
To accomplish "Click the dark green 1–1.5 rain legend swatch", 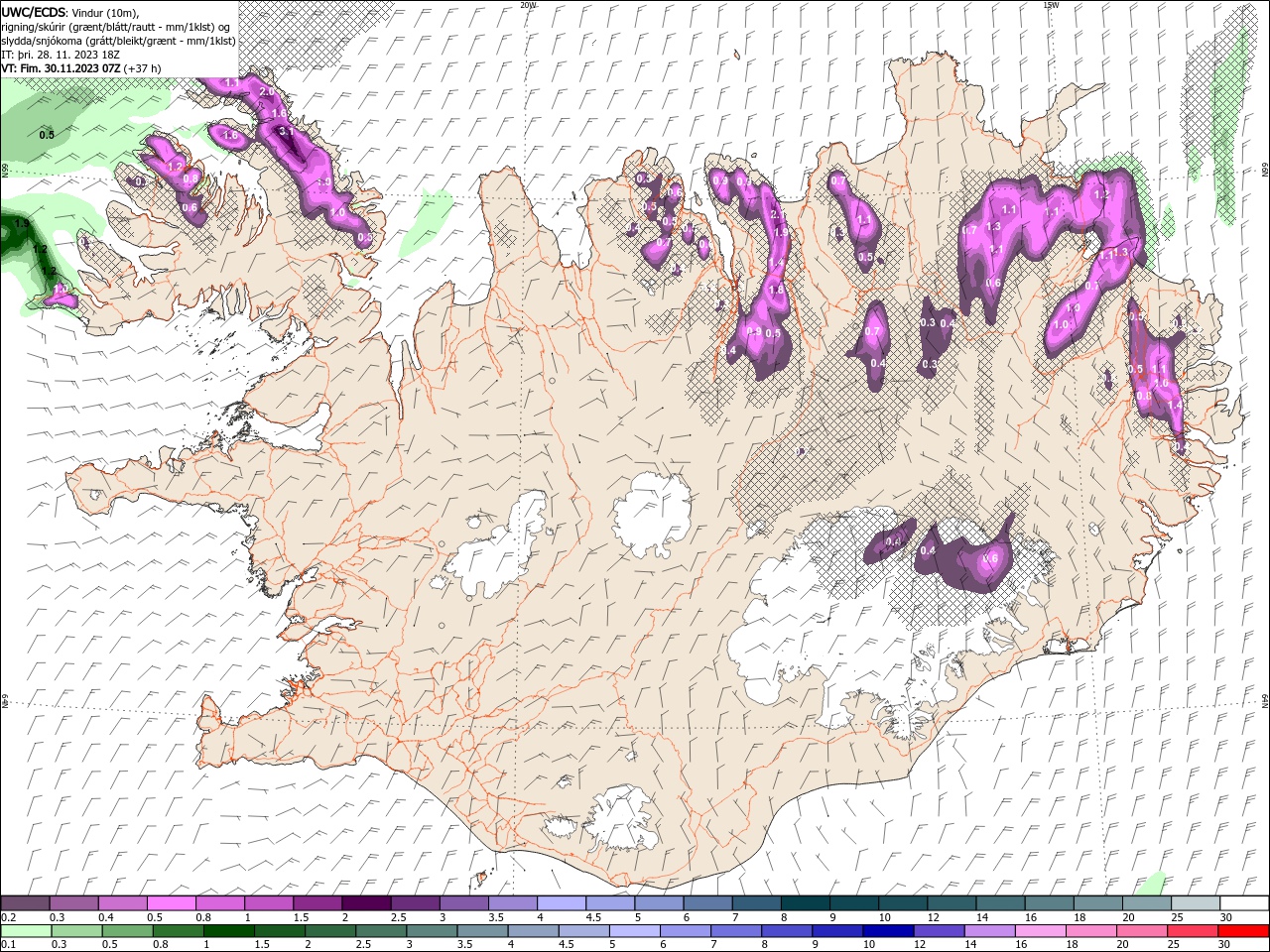I will tap(228, 931).
